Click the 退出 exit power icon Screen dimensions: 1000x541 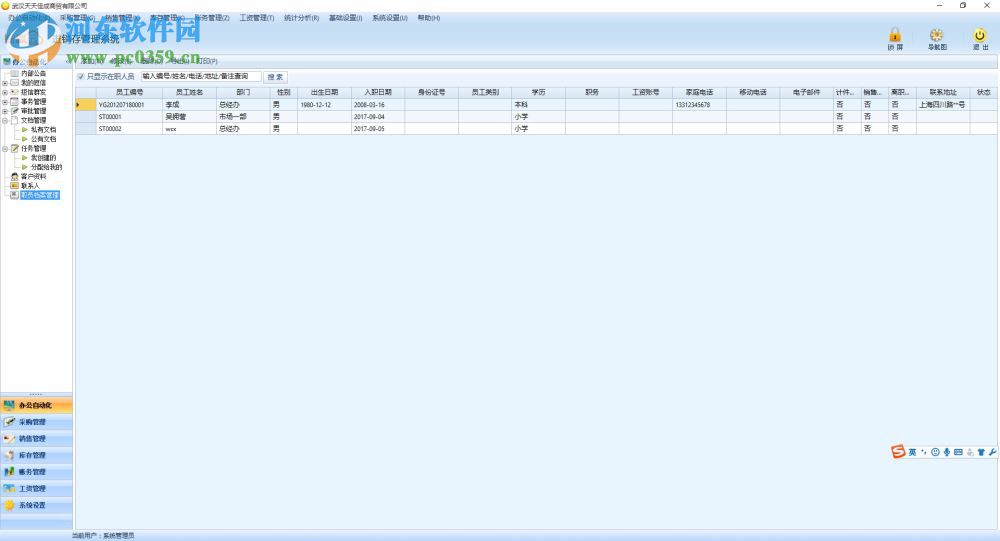pyautogui.click(x=980, y=38)
